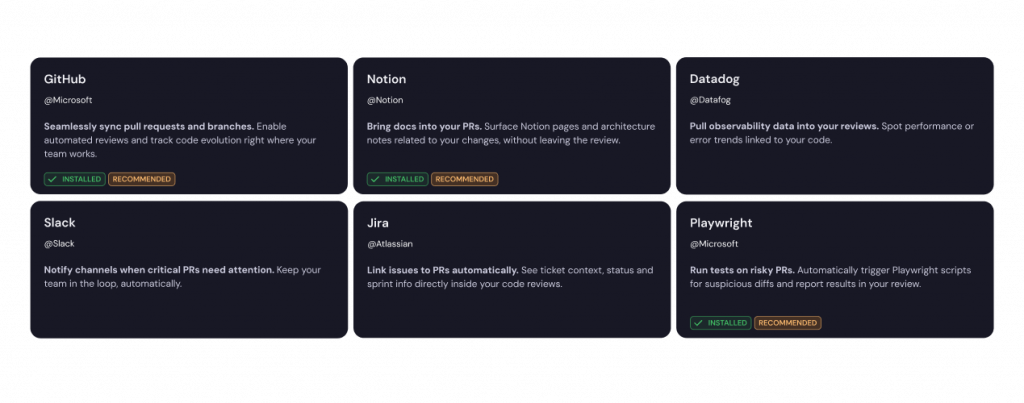Select the Recommended badge on the Playwright card
The width and height of the screenshot is (1024, 403).
(787, 323)
